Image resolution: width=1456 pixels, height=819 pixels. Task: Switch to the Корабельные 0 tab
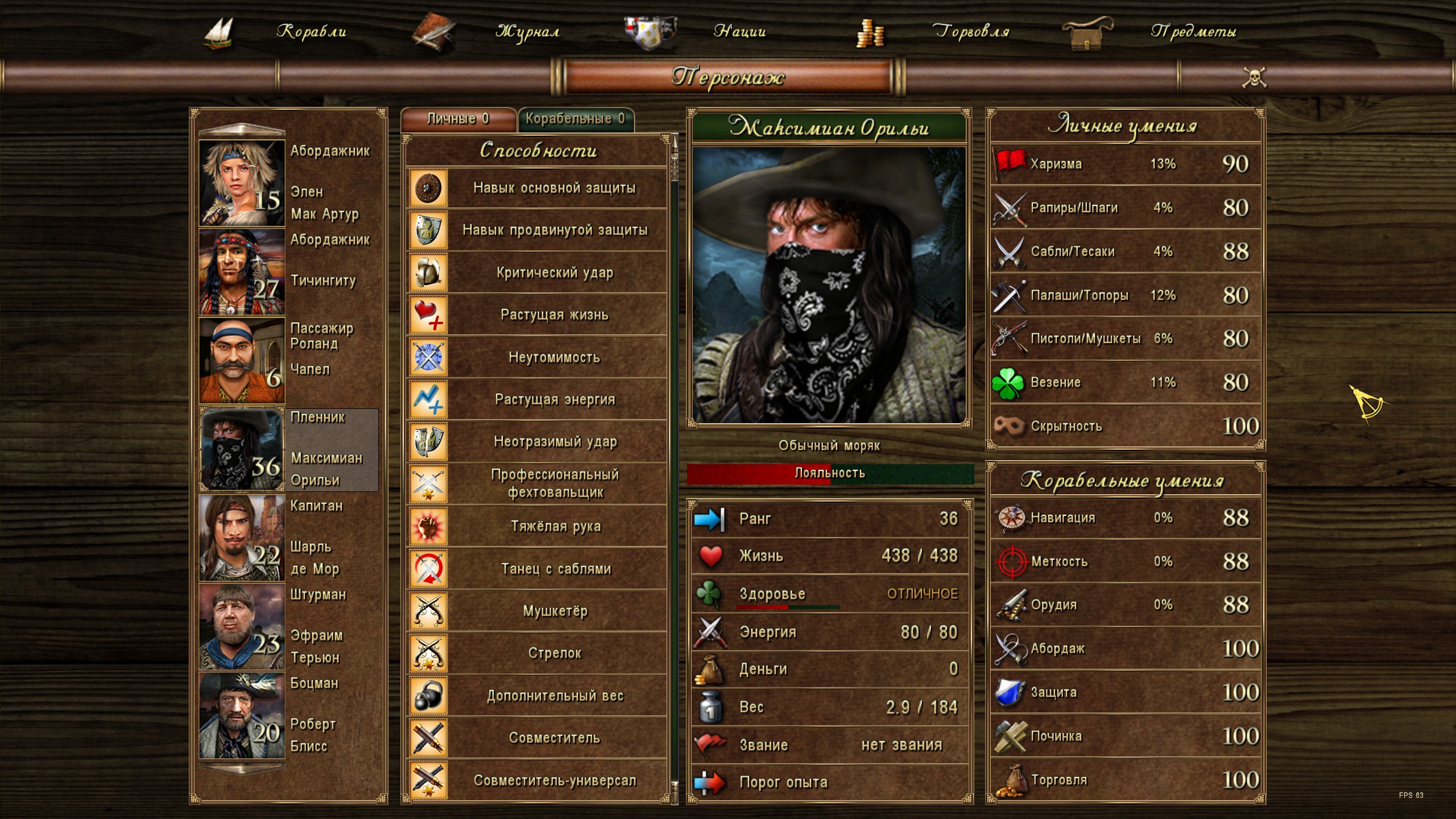pos(575,119)
